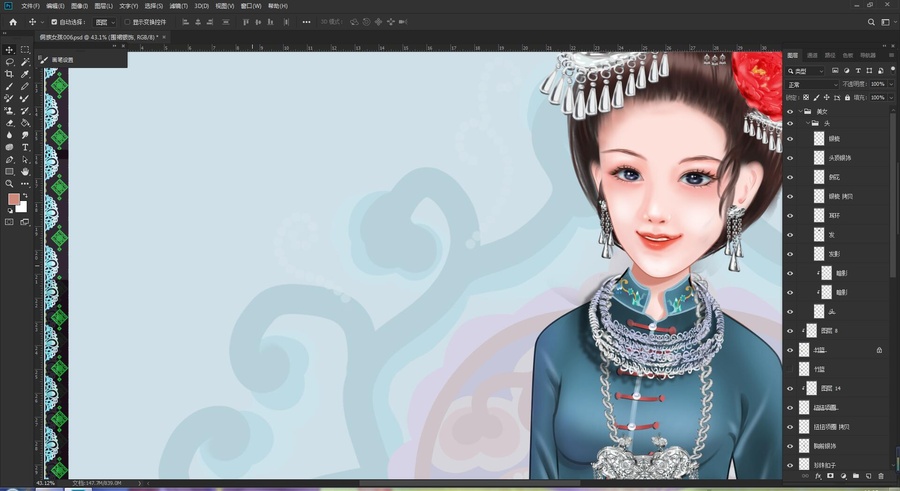Create new group folder icon in layers panel

pyautogui.click(x=856, y=476)
